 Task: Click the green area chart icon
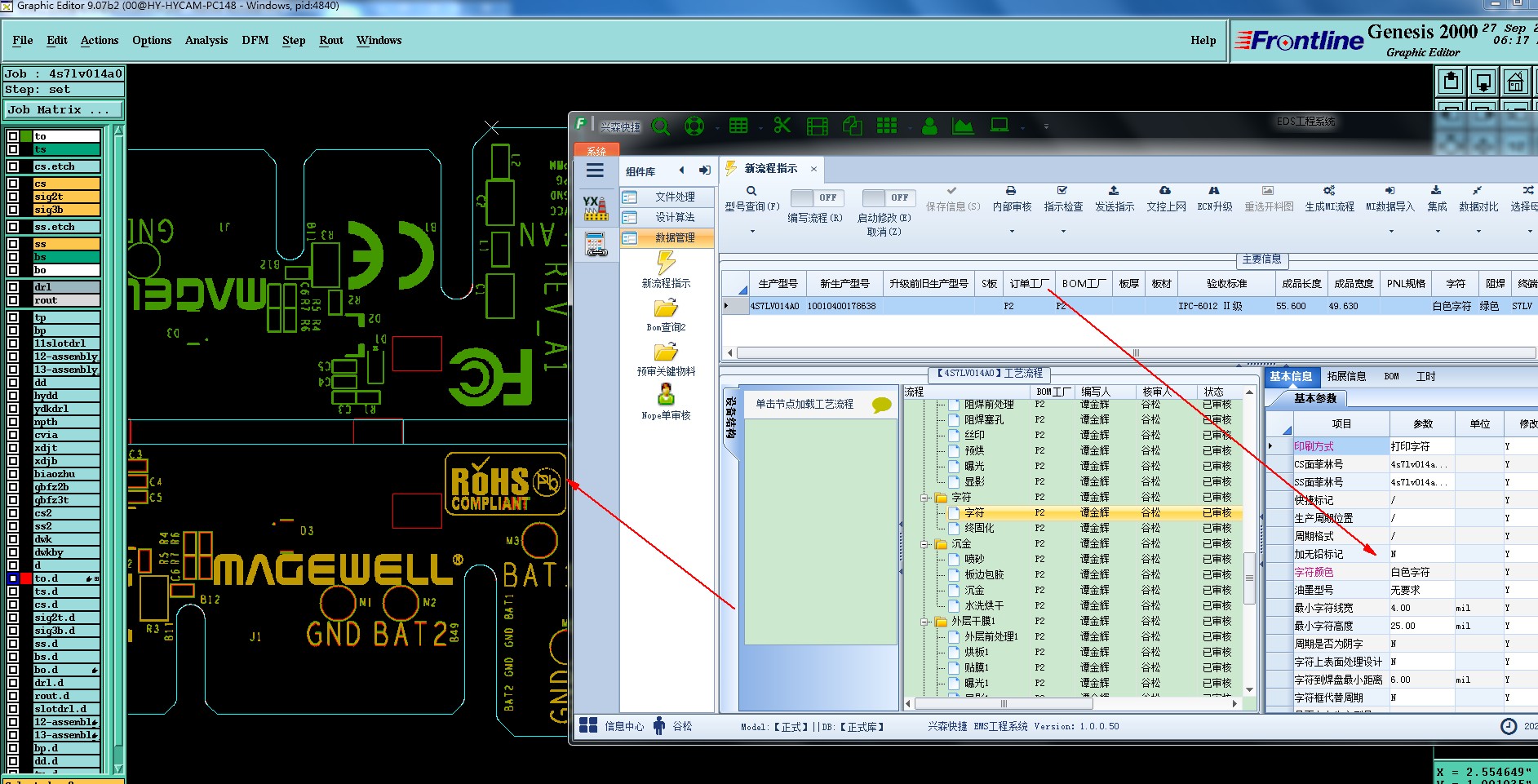[x=963, y=126]
